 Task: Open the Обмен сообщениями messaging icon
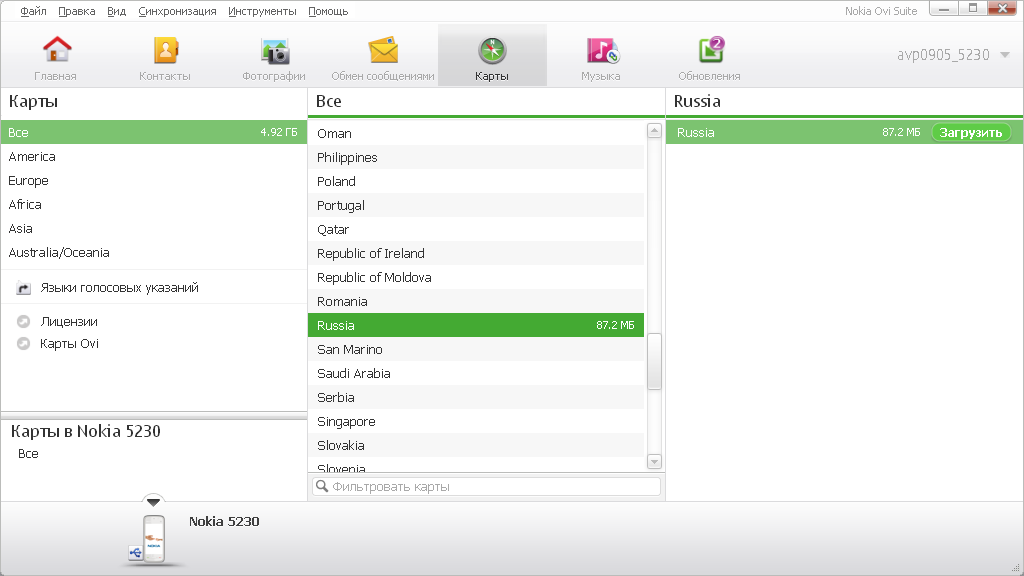(383, 50)
